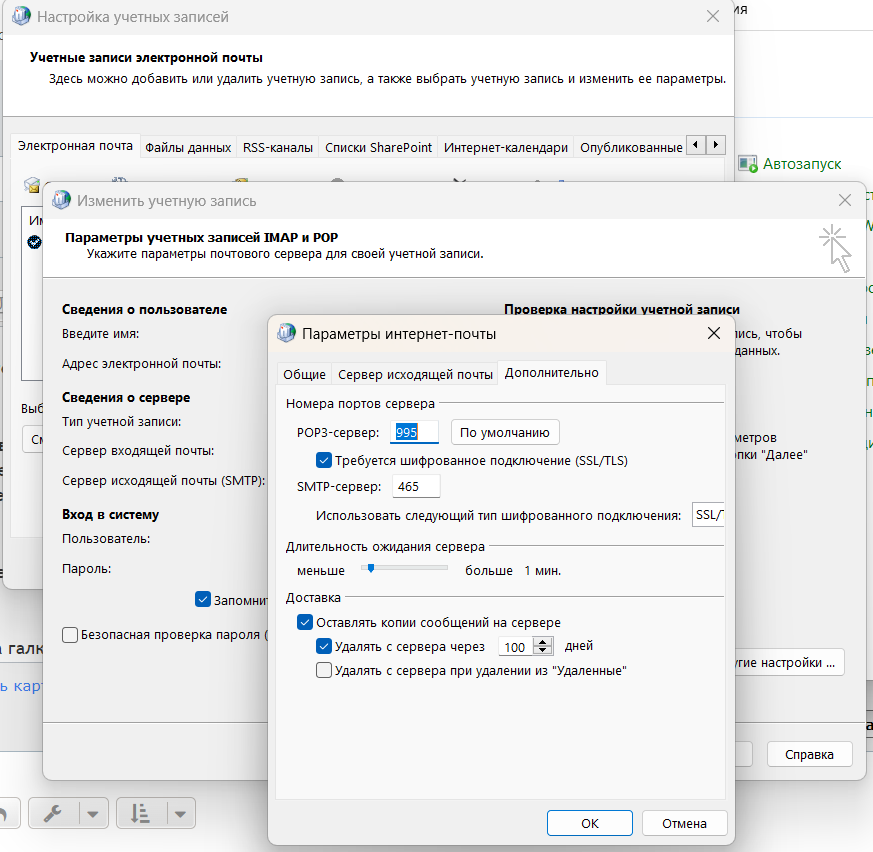Click the Другие настройки button
This screenshot has width=873, height=852.
point(789,662)
